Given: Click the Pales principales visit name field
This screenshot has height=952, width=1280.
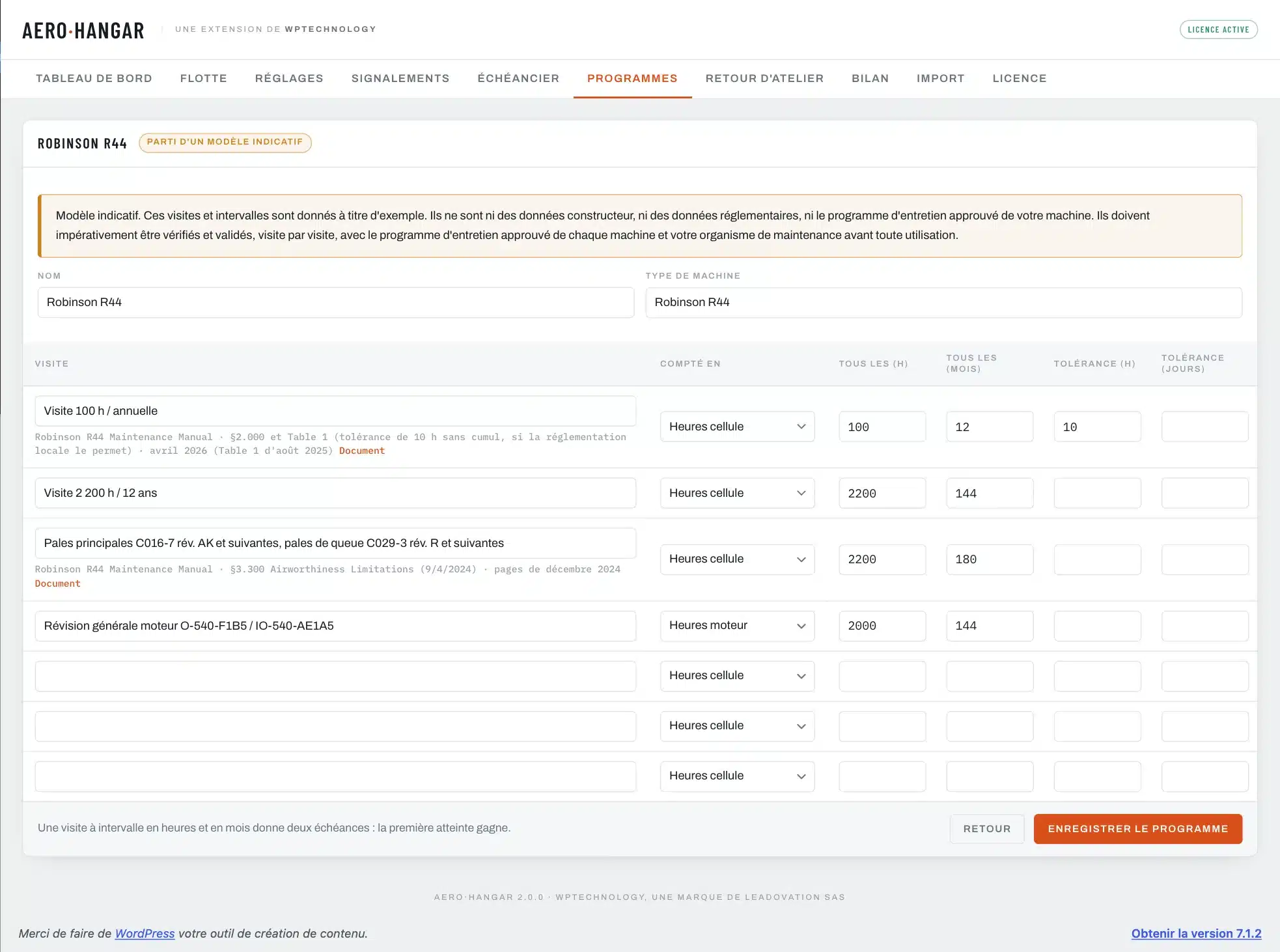Looking at the screenshot, I should point(335,543).
